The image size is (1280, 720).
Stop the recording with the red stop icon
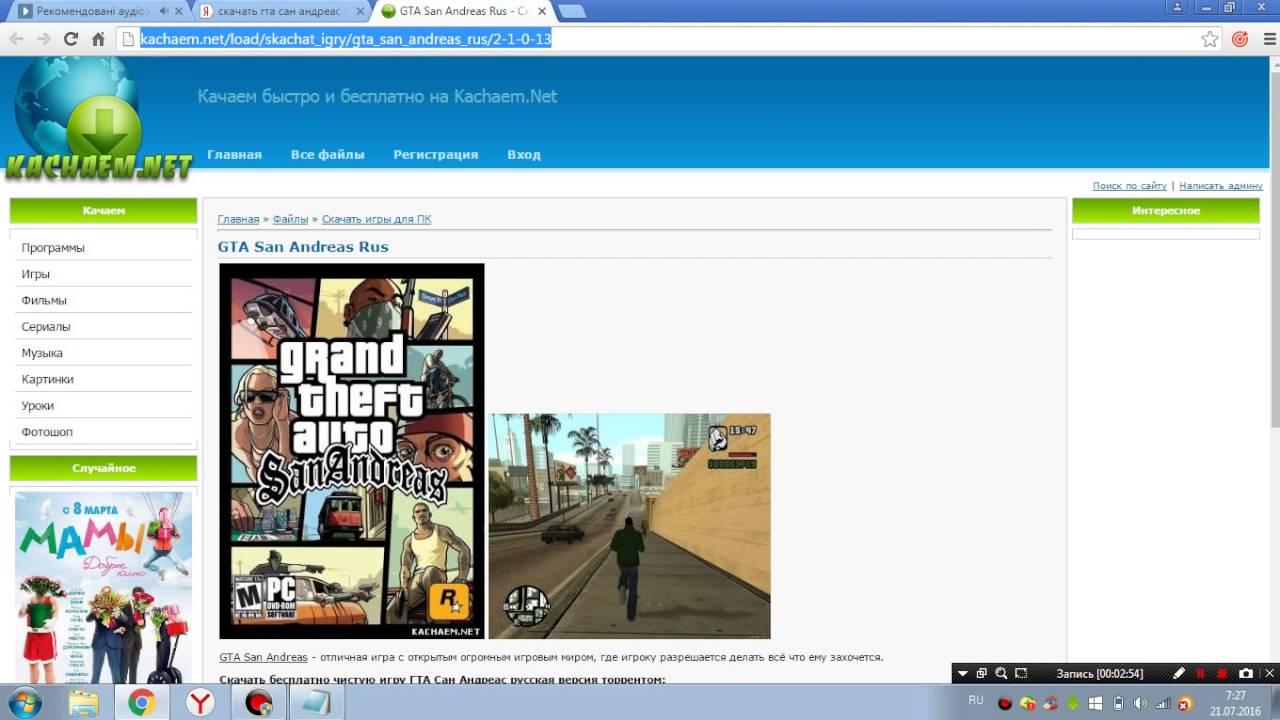pyautogui.click(x=1221, y=674)
